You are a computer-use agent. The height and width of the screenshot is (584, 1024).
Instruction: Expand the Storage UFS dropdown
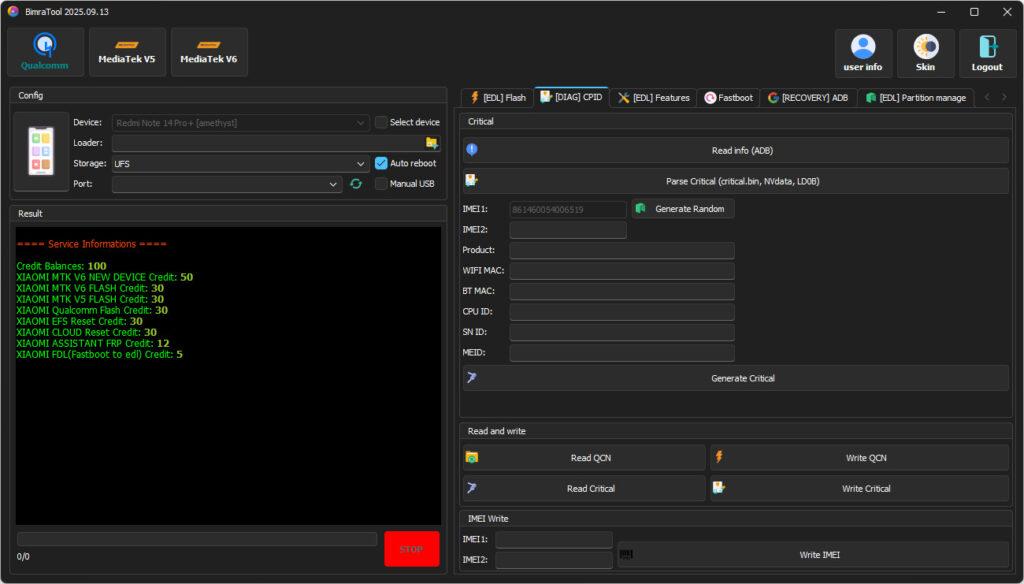tap(360, 164)
